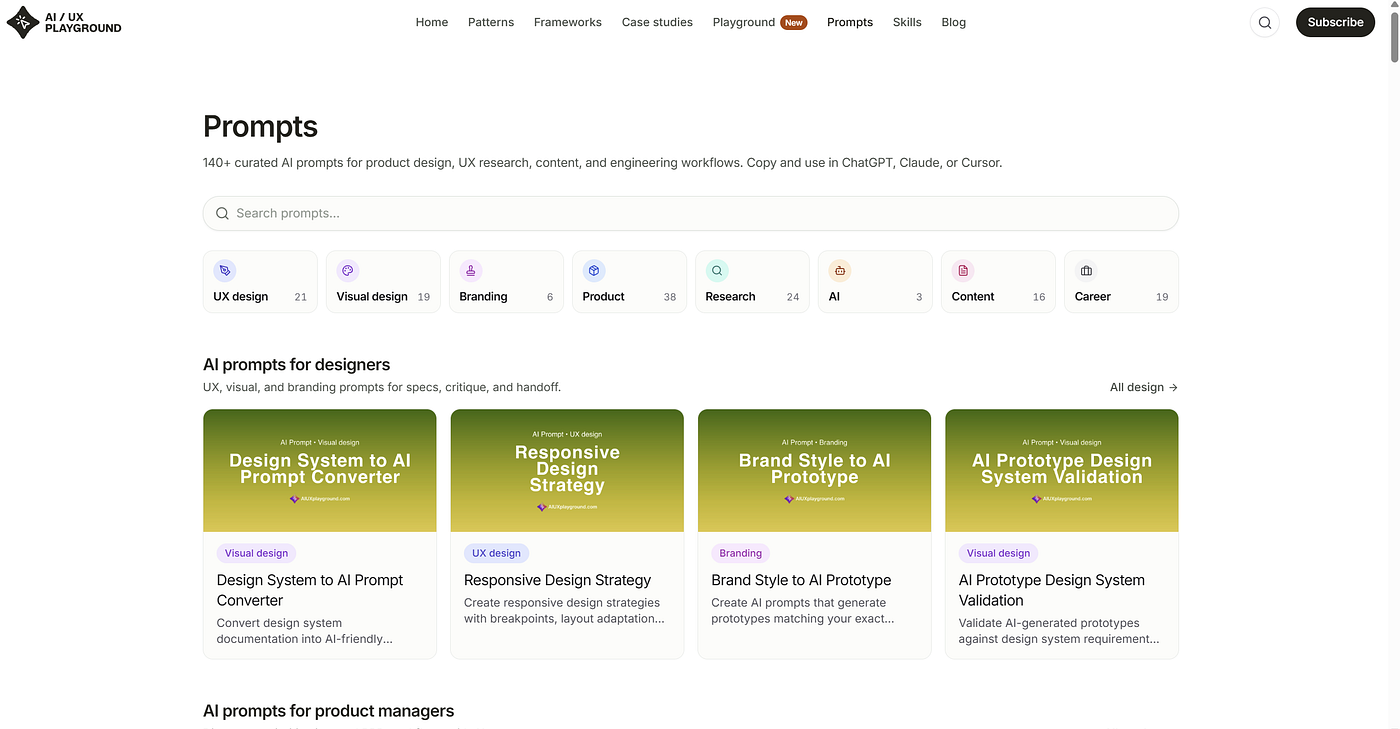
Task: Filter by AI category label
Action: (834, 296)
